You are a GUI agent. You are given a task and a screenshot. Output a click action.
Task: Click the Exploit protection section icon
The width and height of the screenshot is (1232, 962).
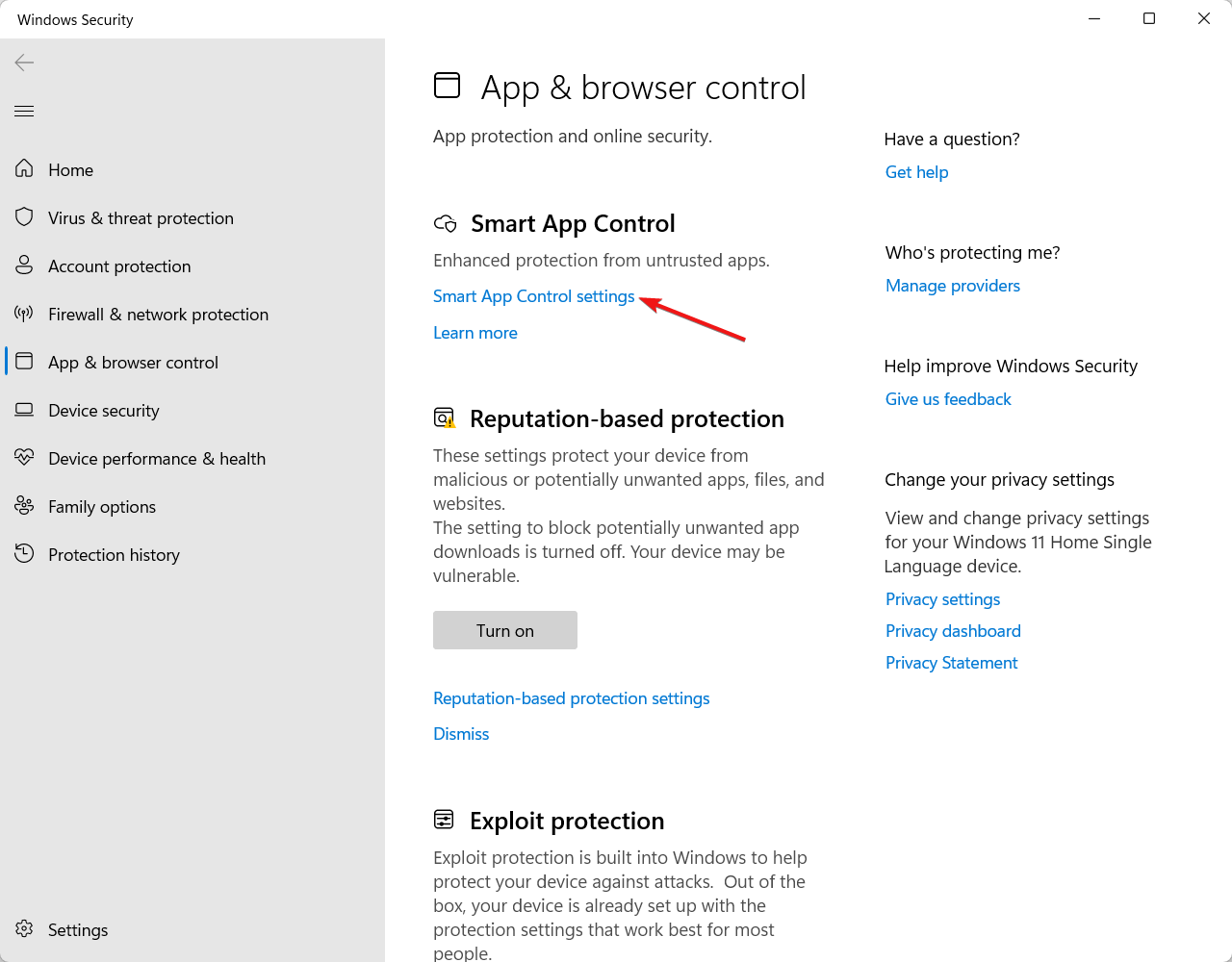click(x=444, y=820)
